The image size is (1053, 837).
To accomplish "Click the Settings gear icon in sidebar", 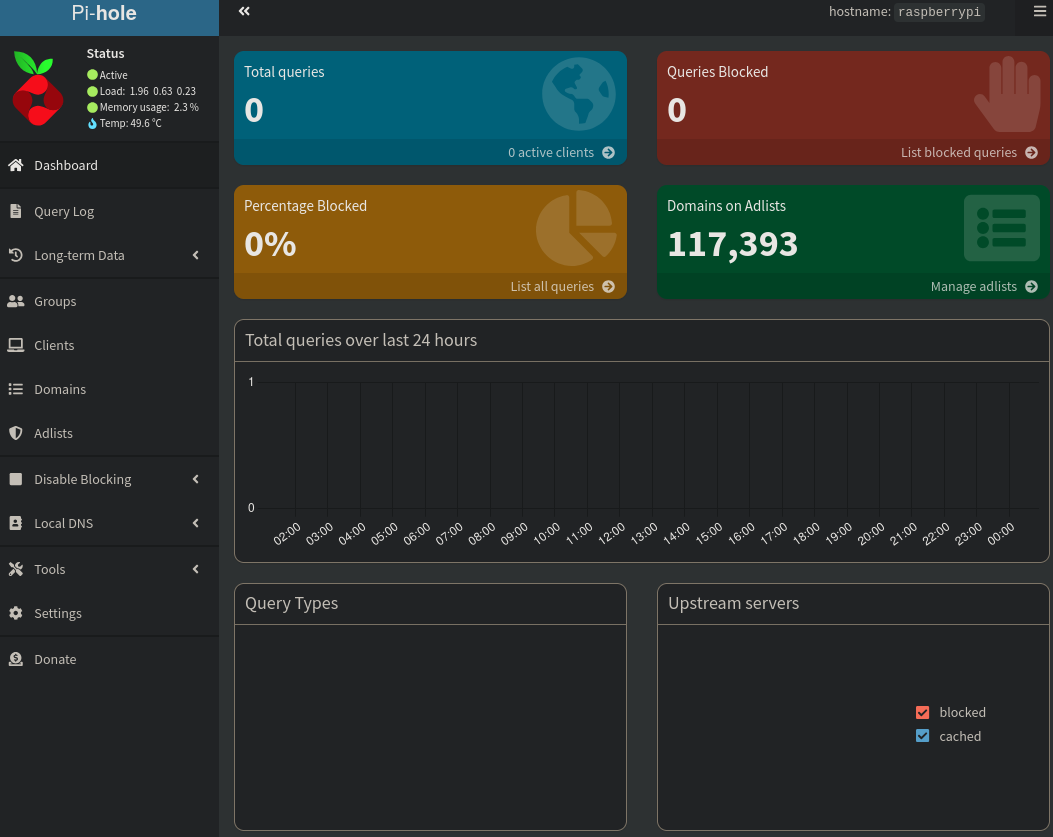I will pos(15,613).
